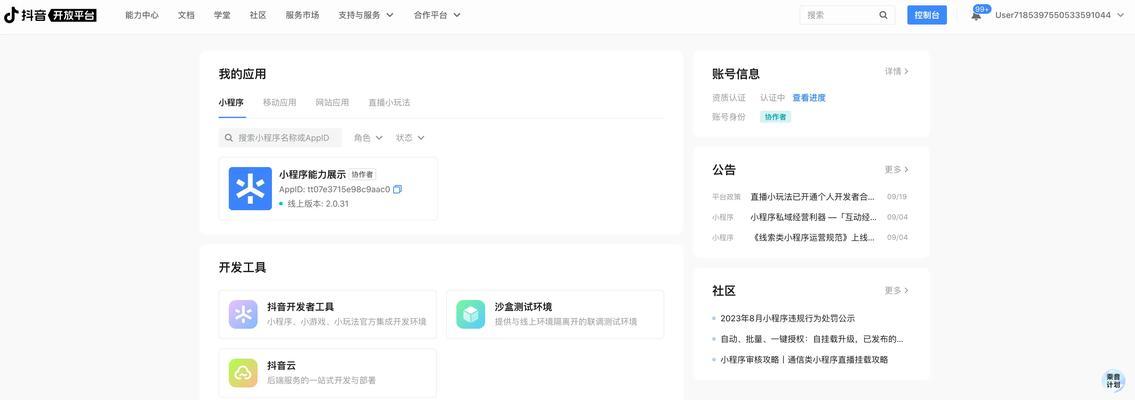Click the 小程序能力展示 app icon
This screenshot has width=1135, height=400.
tap(250, 189)
